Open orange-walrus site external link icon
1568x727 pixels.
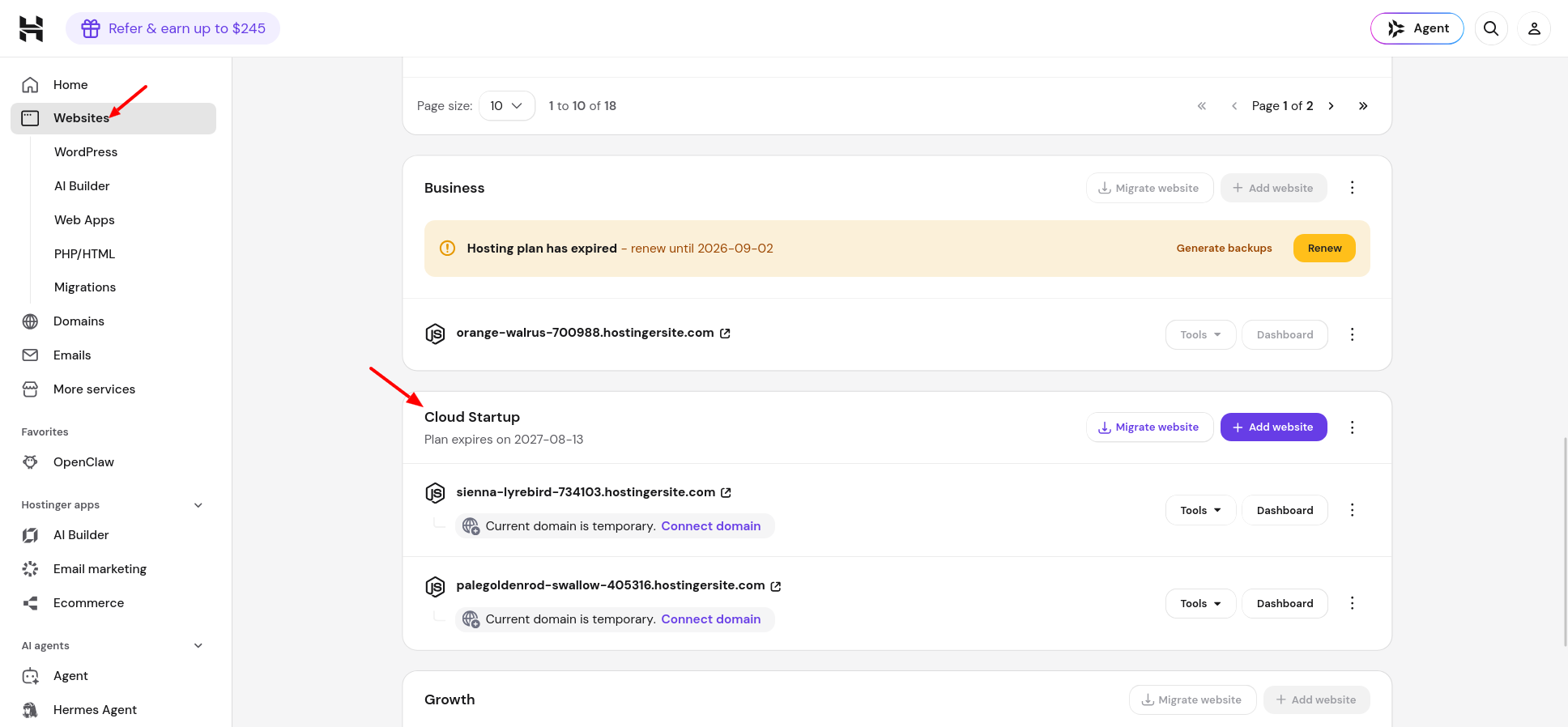(725, 334)
